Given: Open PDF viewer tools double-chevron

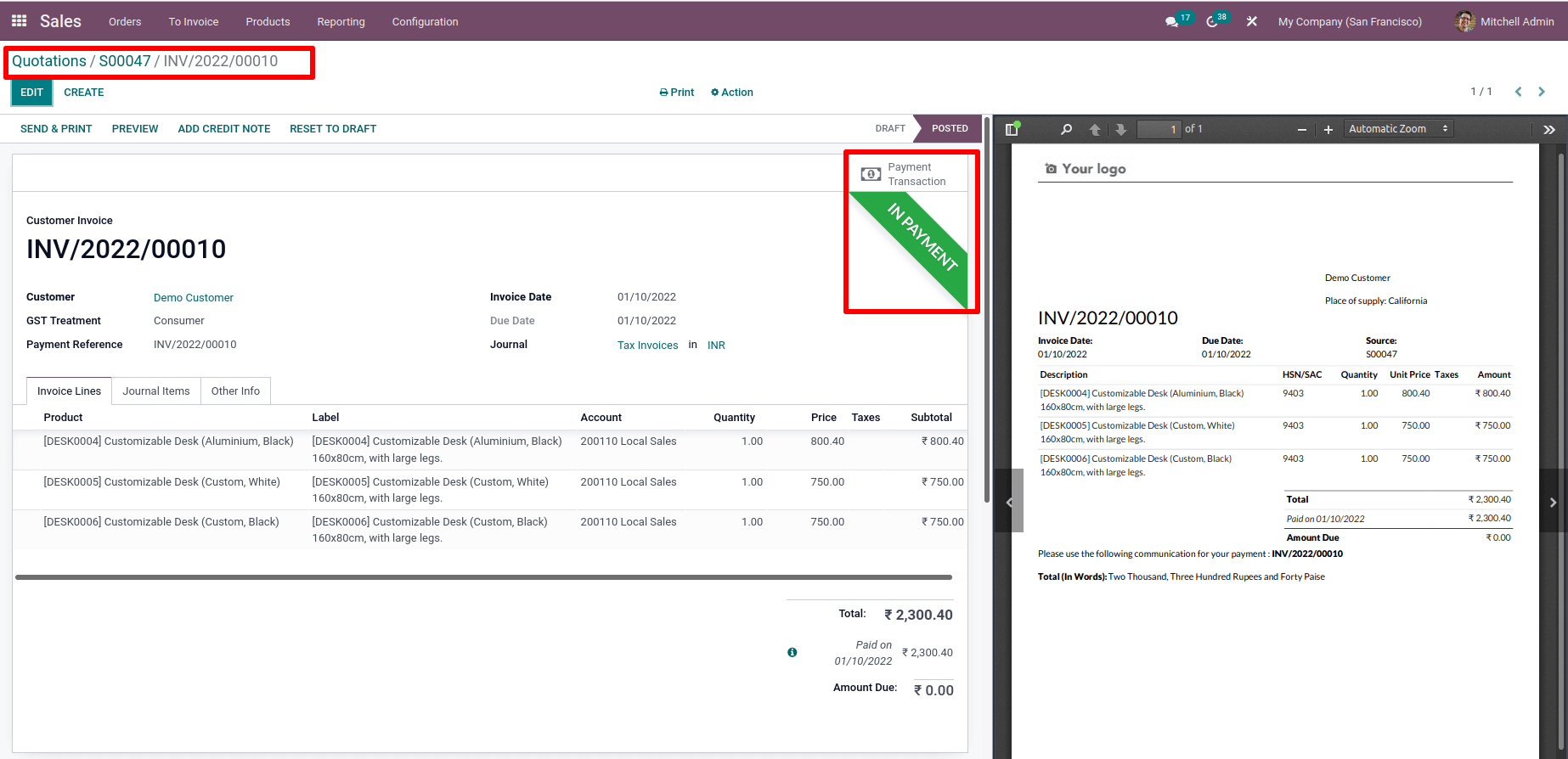Looking at the screenshot, I should (x=1549, y=129).
